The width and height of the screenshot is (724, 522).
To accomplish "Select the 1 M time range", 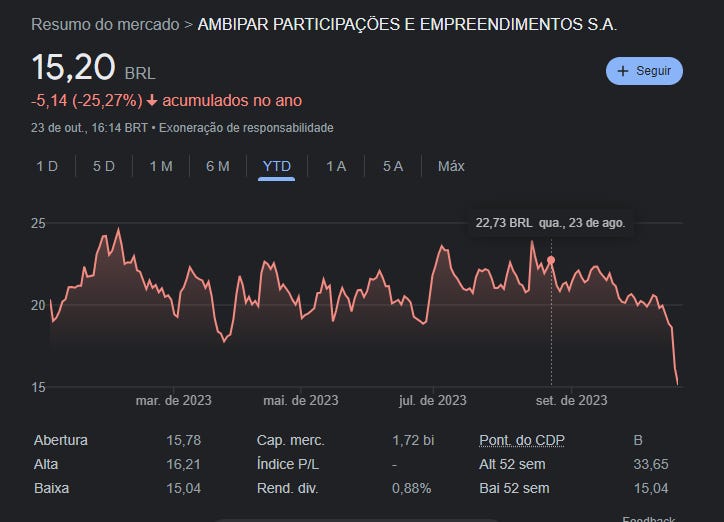I will [161, 166].
